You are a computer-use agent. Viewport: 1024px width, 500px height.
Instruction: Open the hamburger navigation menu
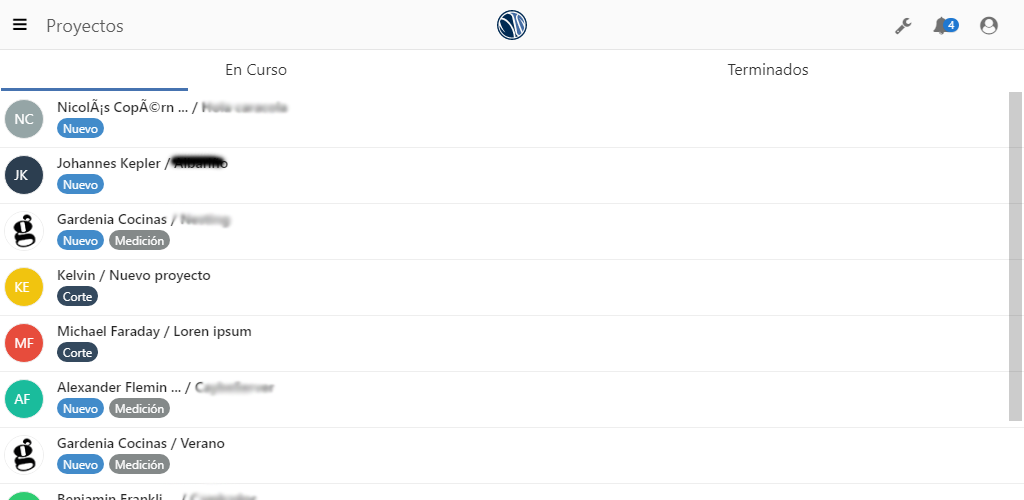(20, 25)
